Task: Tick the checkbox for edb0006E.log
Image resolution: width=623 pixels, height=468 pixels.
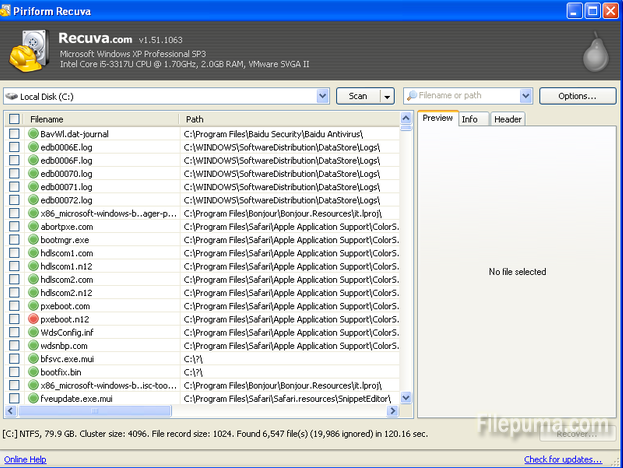Action: (x=14, y=147)
